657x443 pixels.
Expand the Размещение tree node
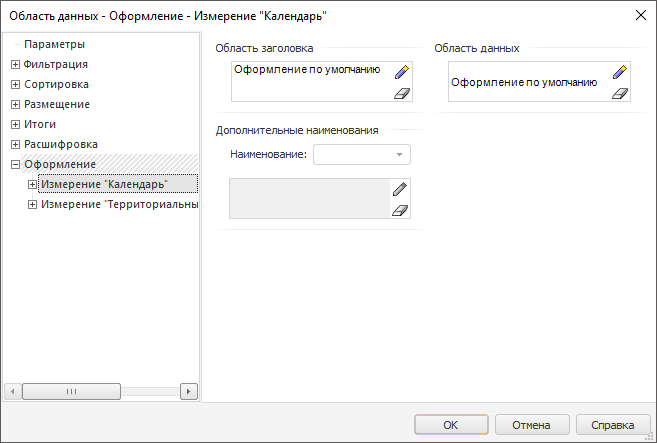pyautogui.click(x=15, y=104)
